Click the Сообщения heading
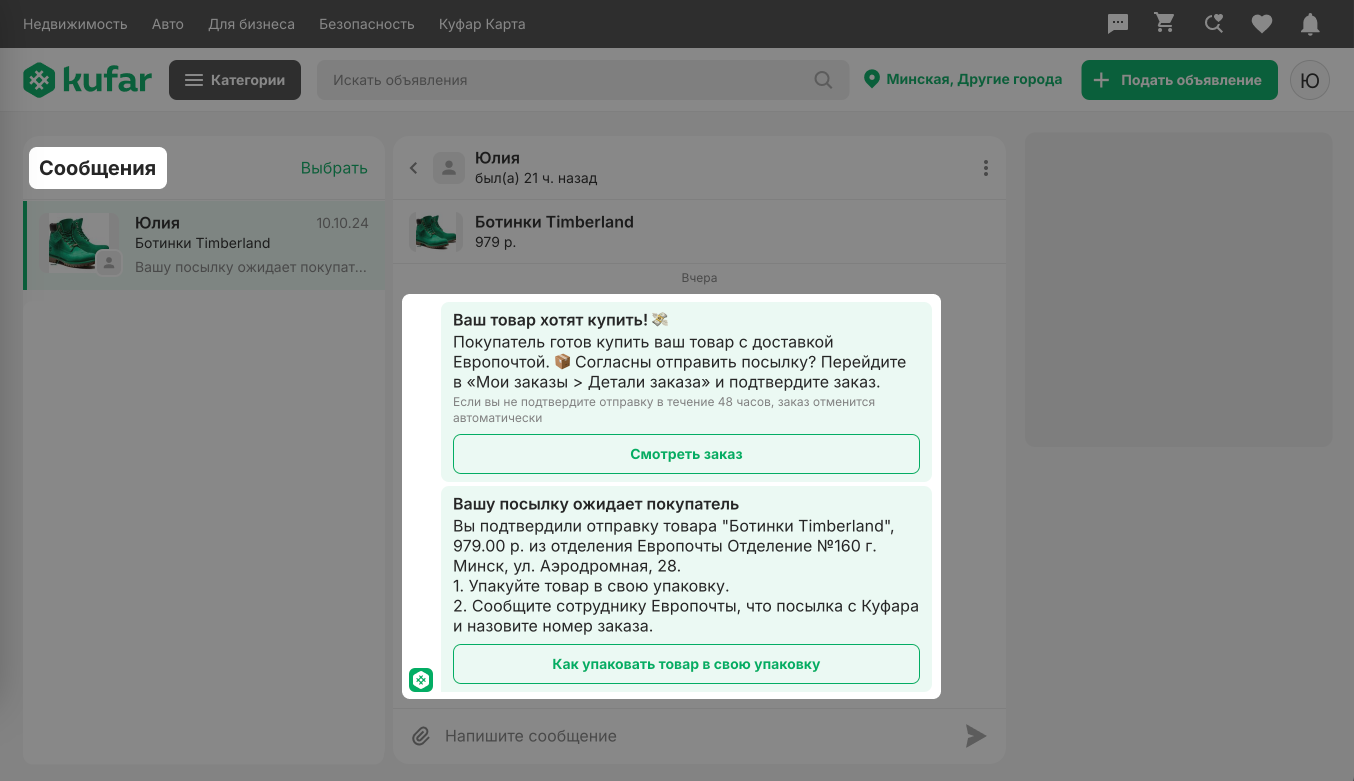Viewport: 1354px width, 781px height. pyautogui.click(x=98, y=168)
